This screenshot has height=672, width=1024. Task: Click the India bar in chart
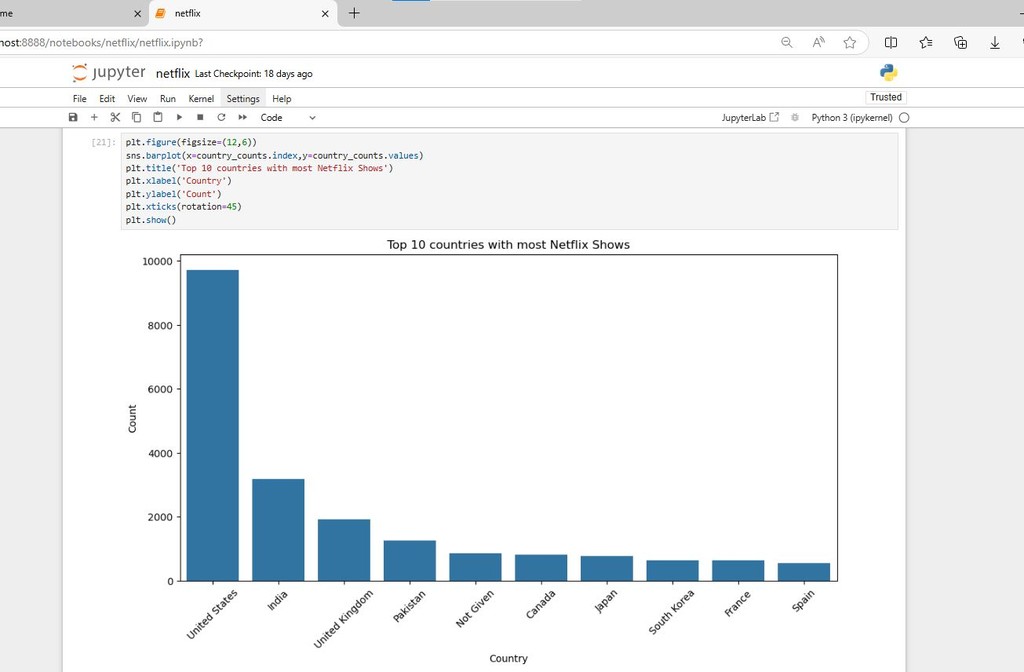[278, 530]
